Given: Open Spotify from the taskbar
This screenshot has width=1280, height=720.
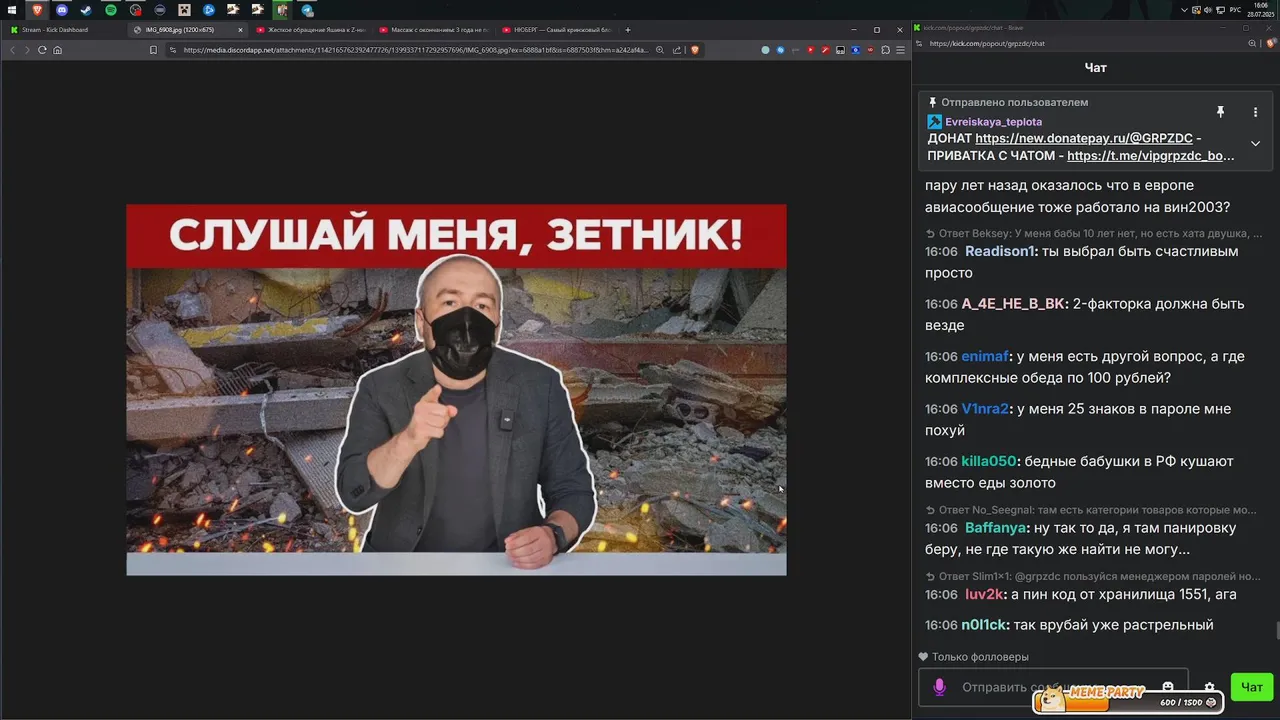Looking at the screenshot, I should [x=111, y=10].
